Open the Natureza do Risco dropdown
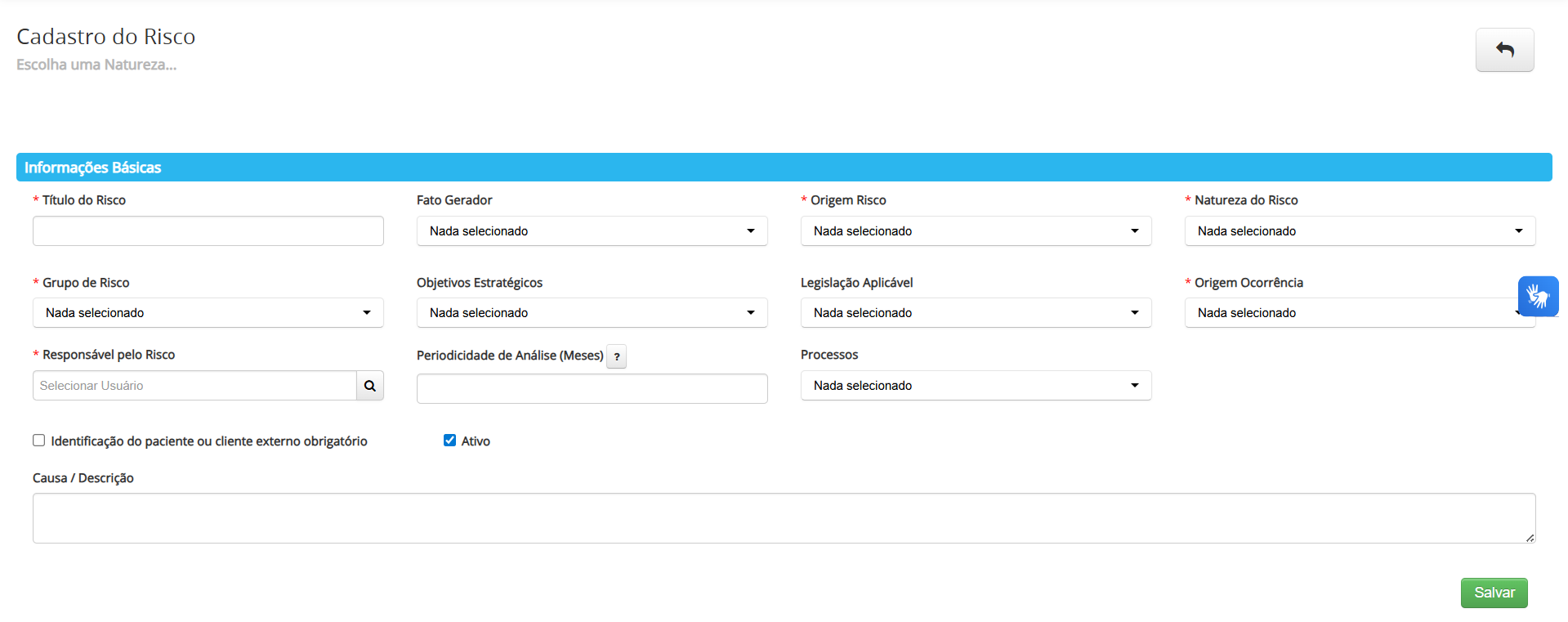The height and width of the screenshot is (622, 1568). tap(1360, 231)
